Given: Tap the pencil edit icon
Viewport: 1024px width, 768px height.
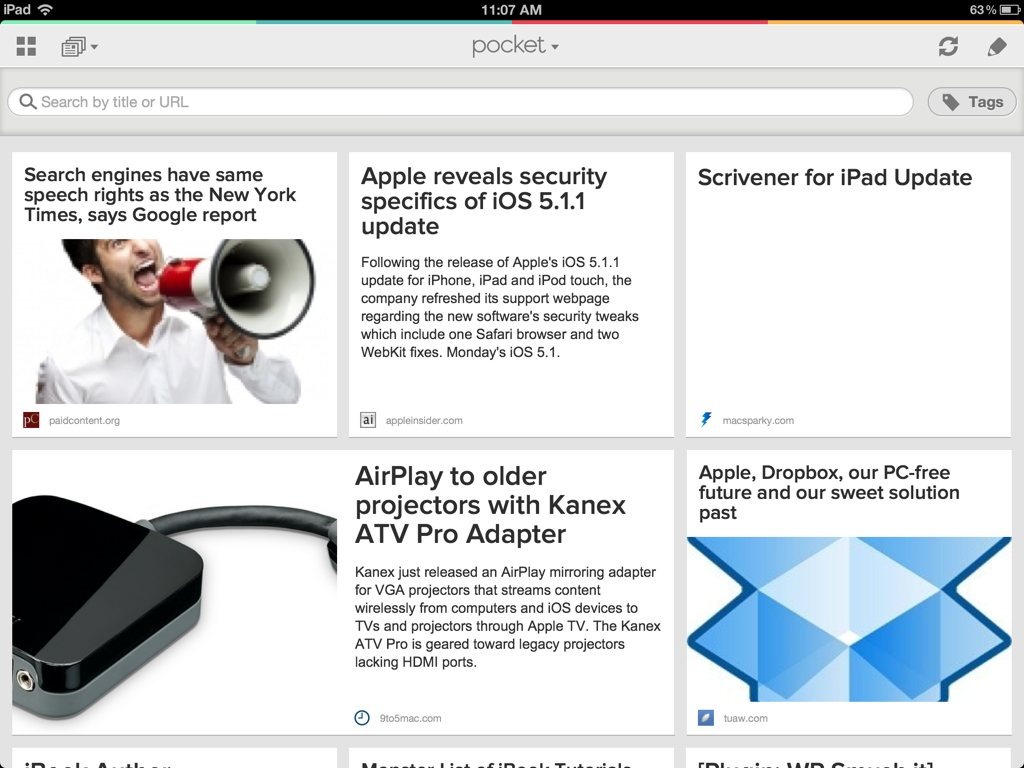Looking at the screenshot, I should pyautogui.click(x=996, y=46).
